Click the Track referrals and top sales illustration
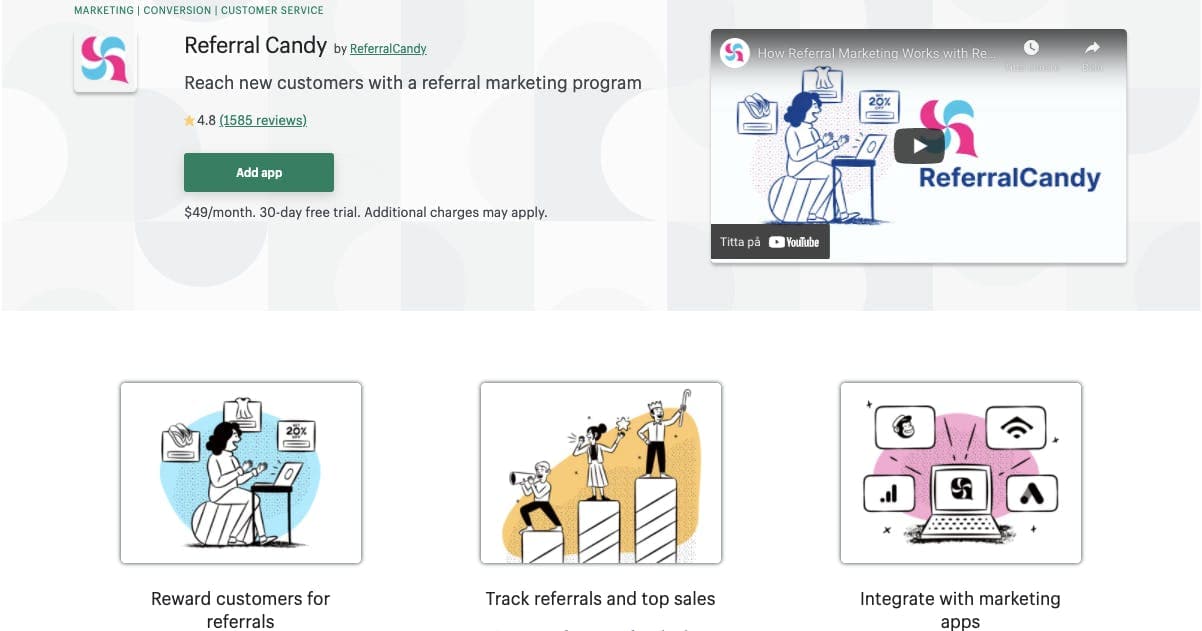The image size is (1202, 631). click(x=600, y=472)
